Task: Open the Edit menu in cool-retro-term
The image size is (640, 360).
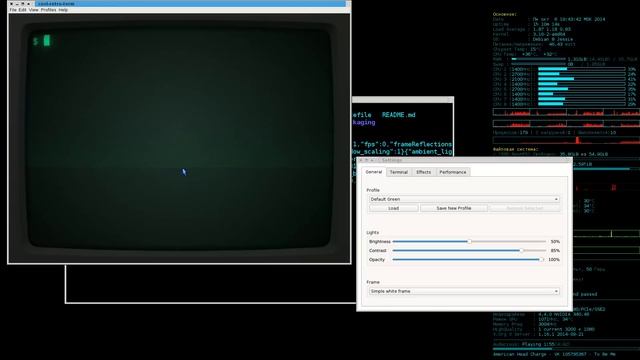Action: [x=22, y=10]
